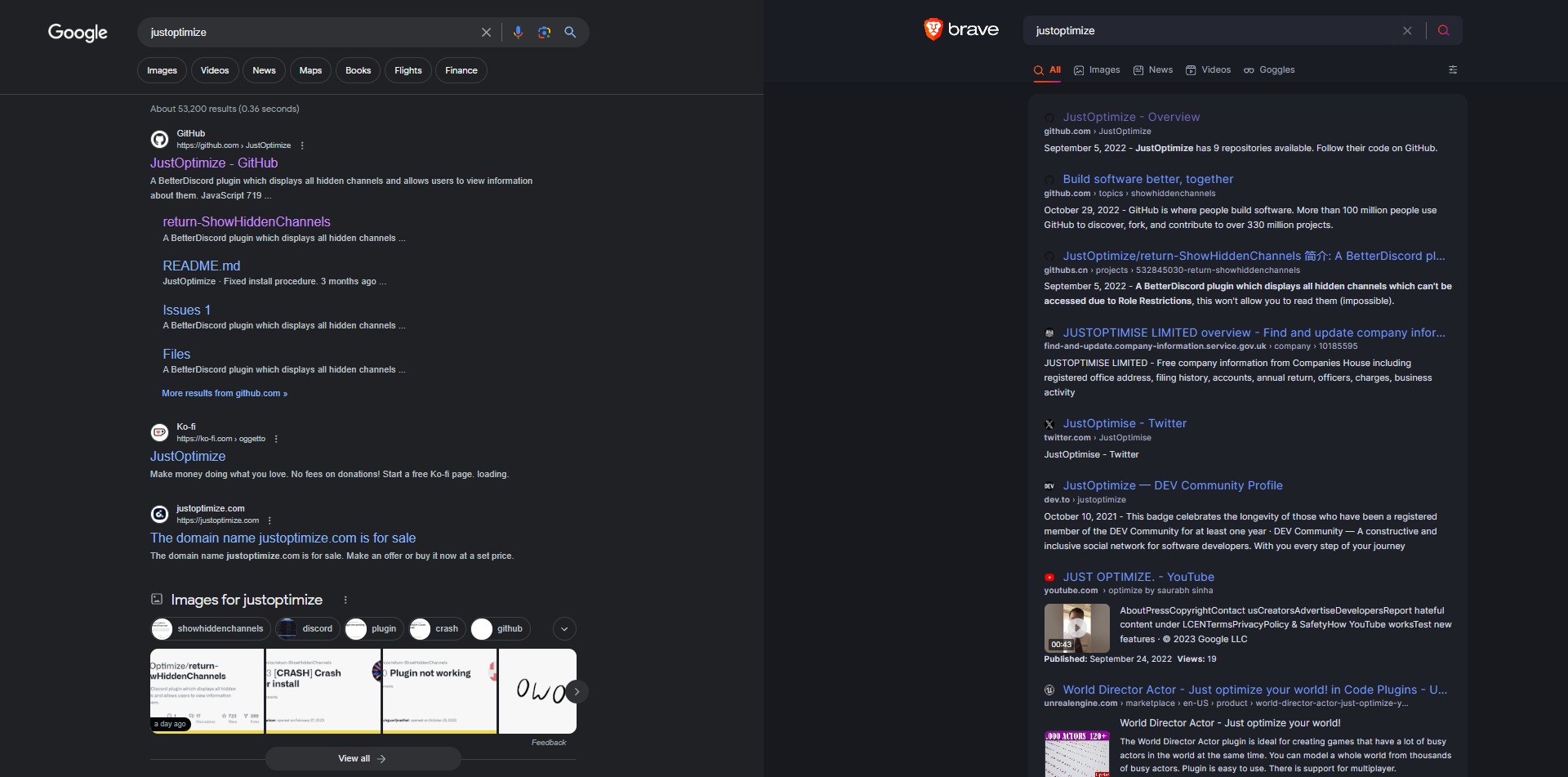Image resolution: width=1568 pixels, height=777 pixels.
Task: Click More results from github.com
Action: (225, 394)
